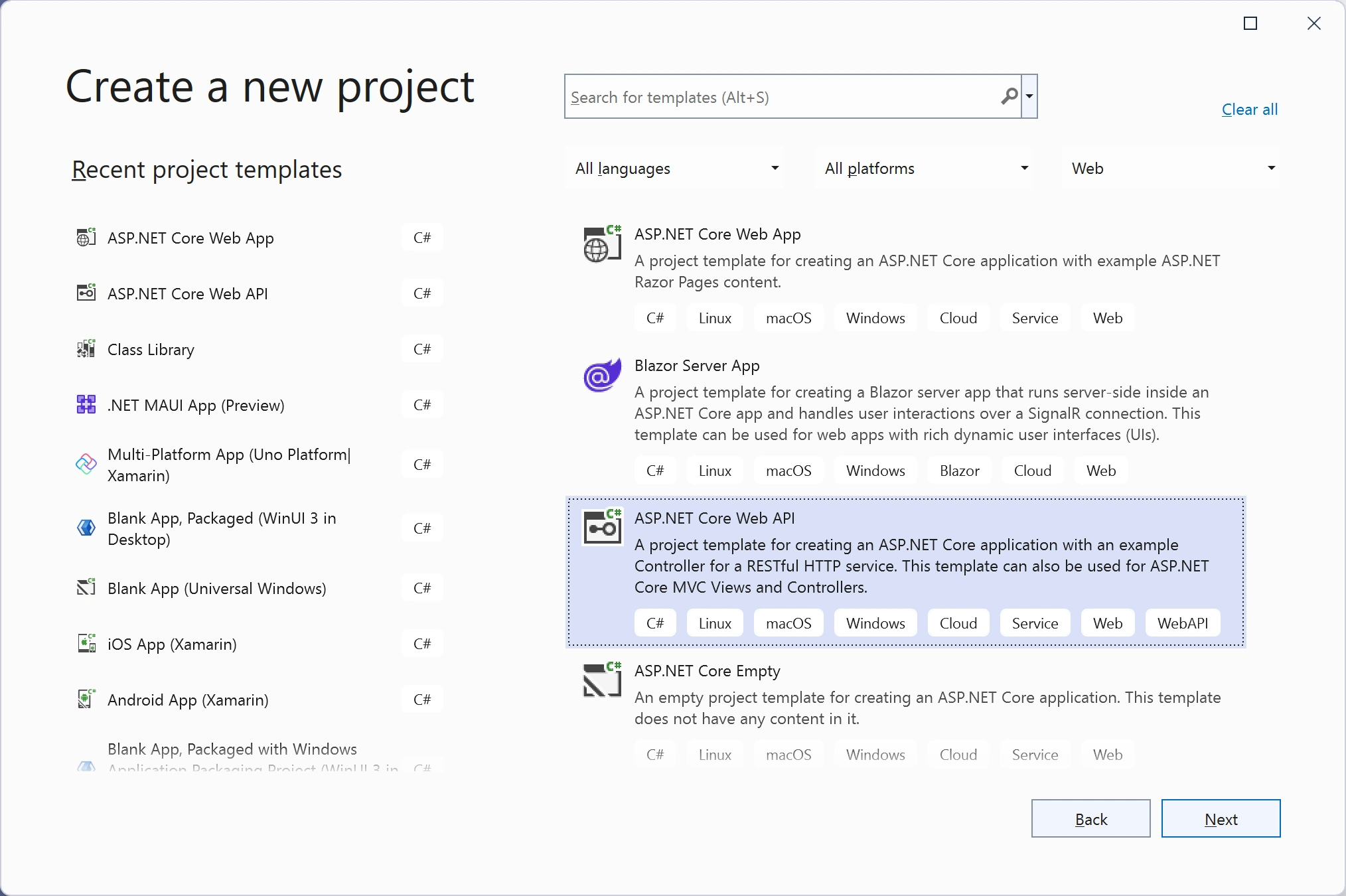Image resolution: width=1346 pixels, height=896 pixels.
Task: Click the Web tag on ASP.NET Core Empty
Action: [x=1108, y=754]
